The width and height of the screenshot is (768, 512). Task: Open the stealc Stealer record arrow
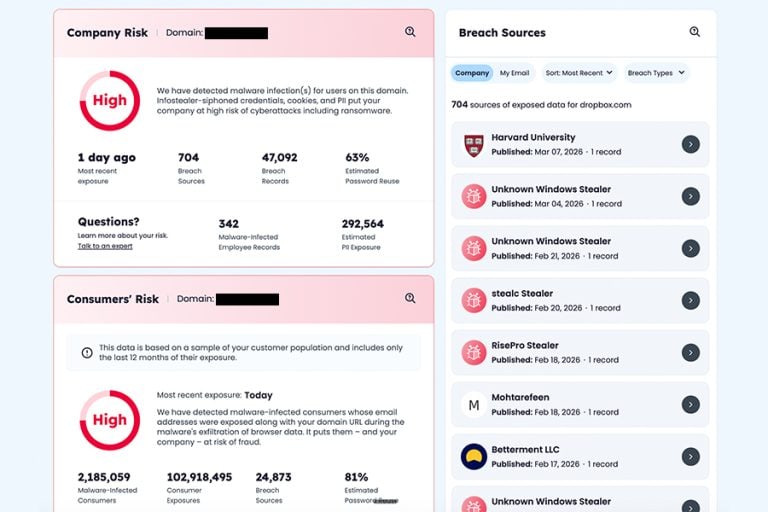pyautogui.click(x=691, y=300)
